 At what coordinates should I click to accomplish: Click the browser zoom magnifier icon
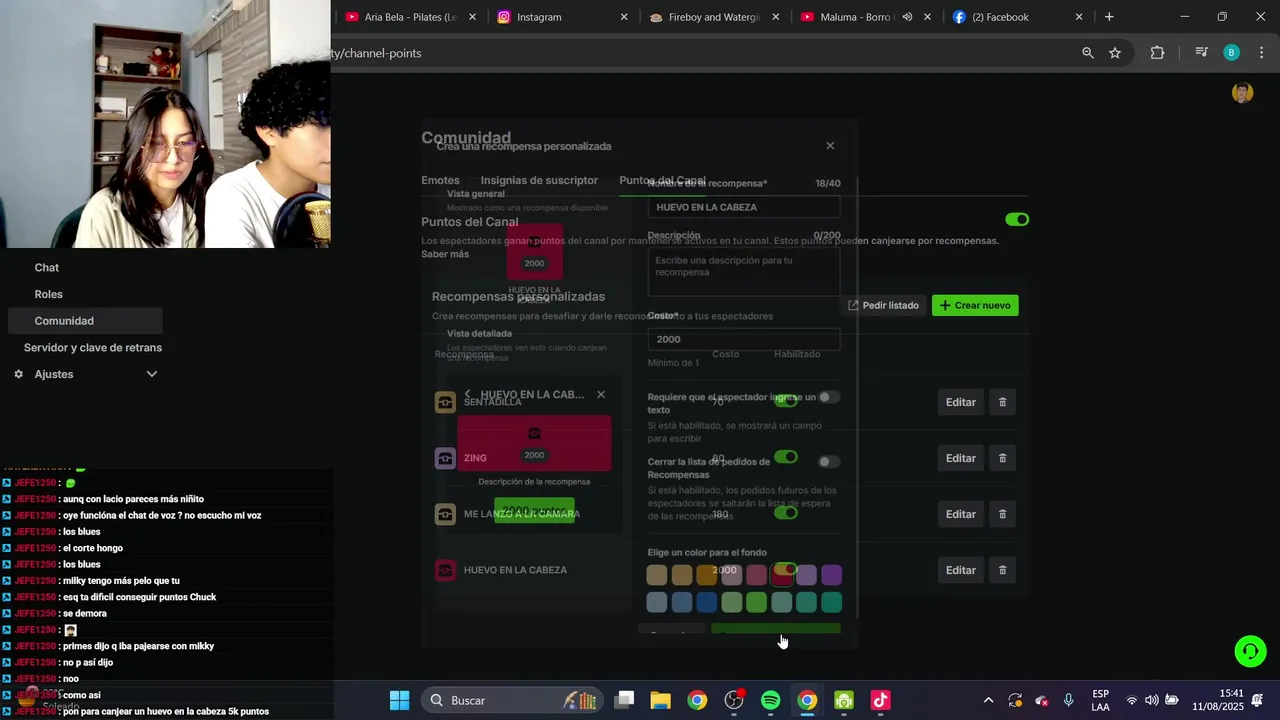coord(1088,53)
